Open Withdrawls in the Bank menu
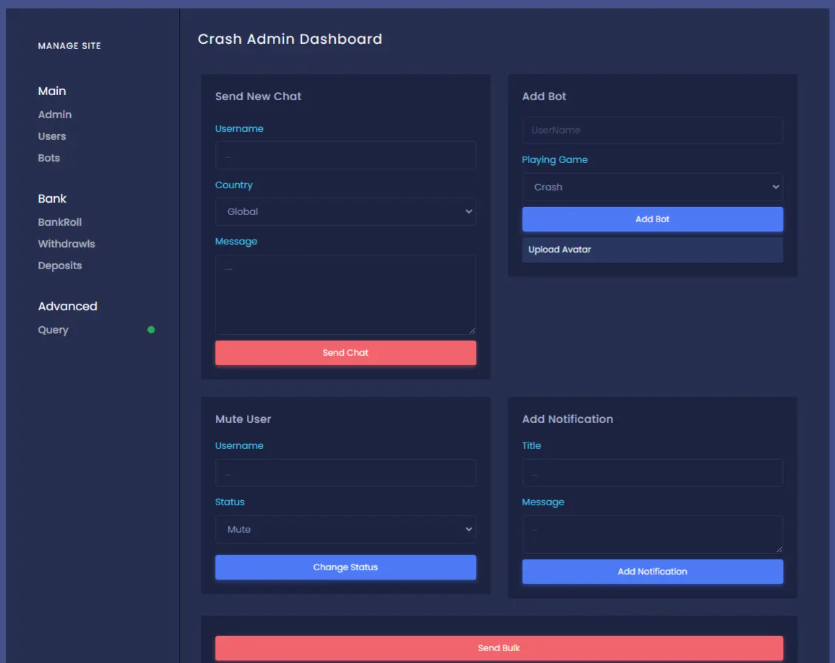The image size is (835, 663). (67, 244)
